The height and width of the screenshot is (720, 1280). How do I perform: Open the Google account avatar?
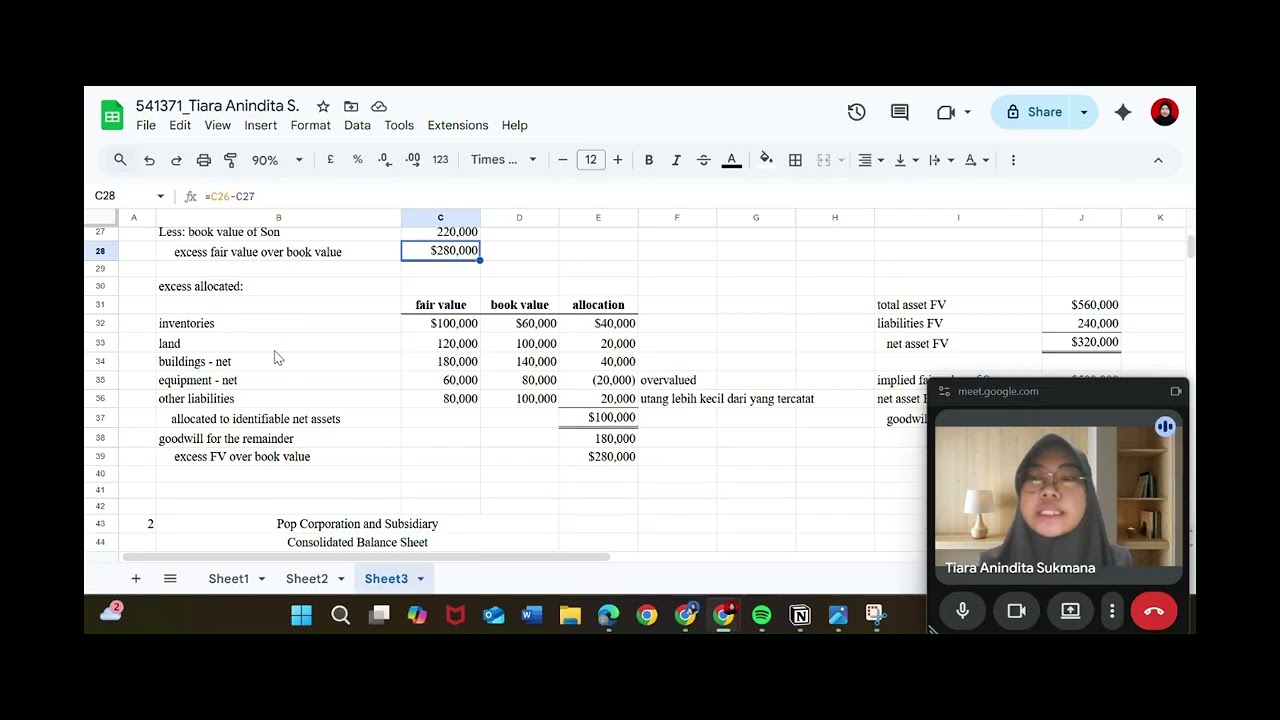(x=1164, y=112)
